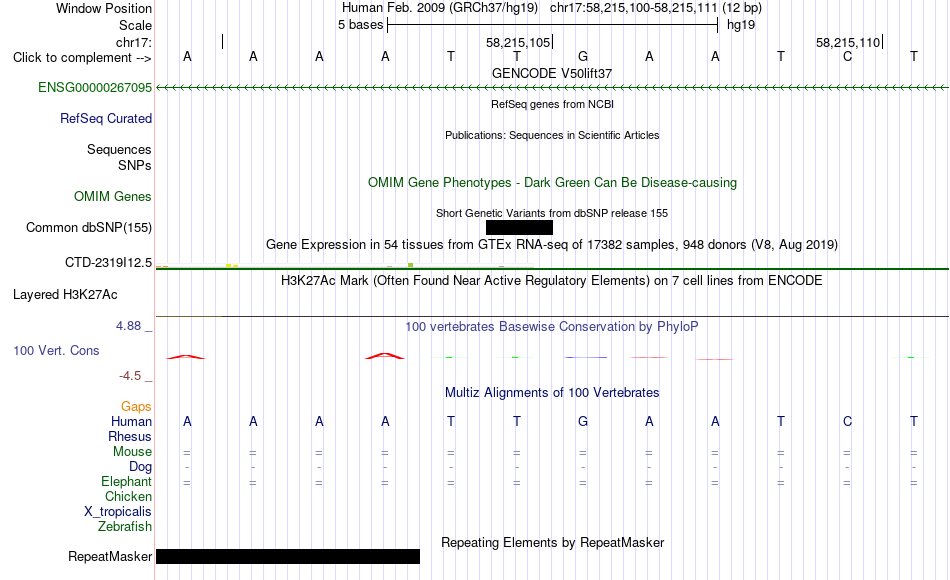Image resolution: width=950 pixels, height=580 pixels.
Task: Click the GTEx Gene Expression title
Action: coord(552,245)
